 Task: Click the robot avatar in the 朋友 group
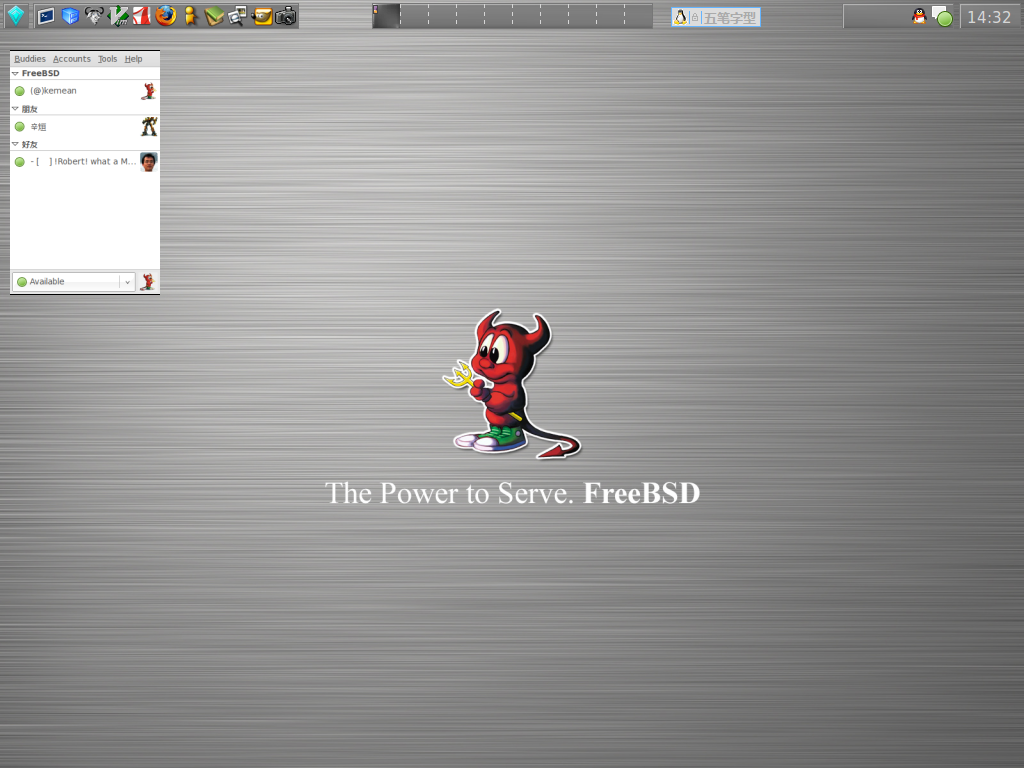[149, 127]
